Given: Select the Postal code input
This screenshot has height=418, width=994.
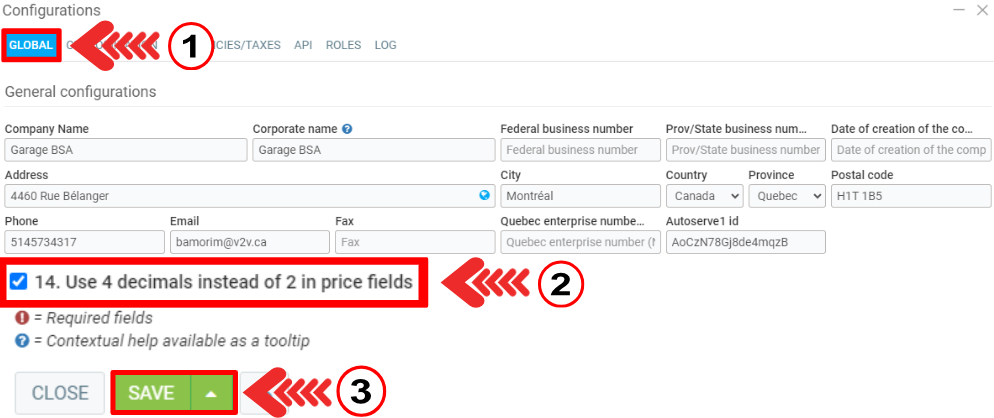Looking at the screenshot, I should pos(910,196).
